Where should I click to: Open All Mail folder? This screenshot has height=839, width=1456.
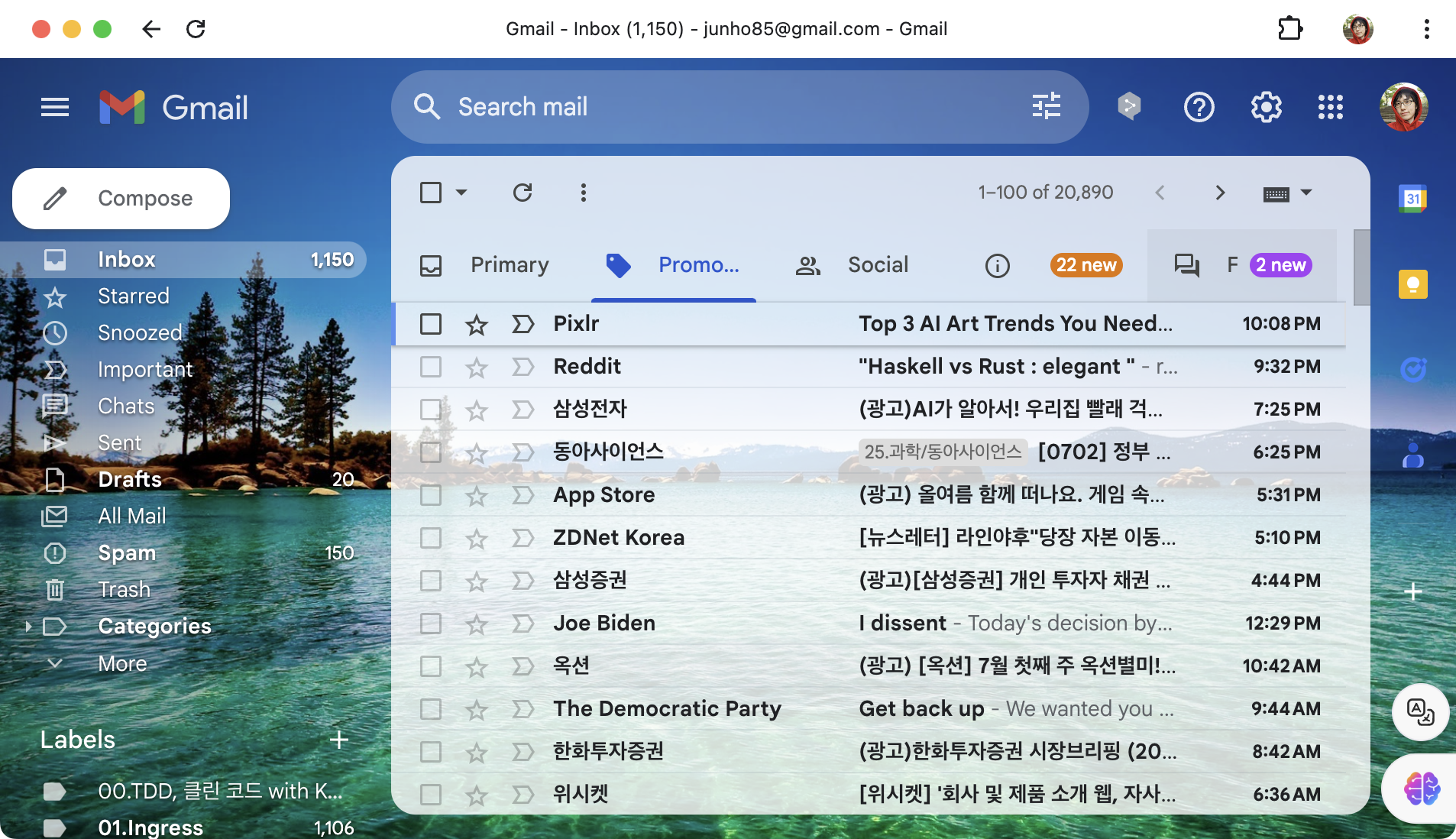click(183, 517)
